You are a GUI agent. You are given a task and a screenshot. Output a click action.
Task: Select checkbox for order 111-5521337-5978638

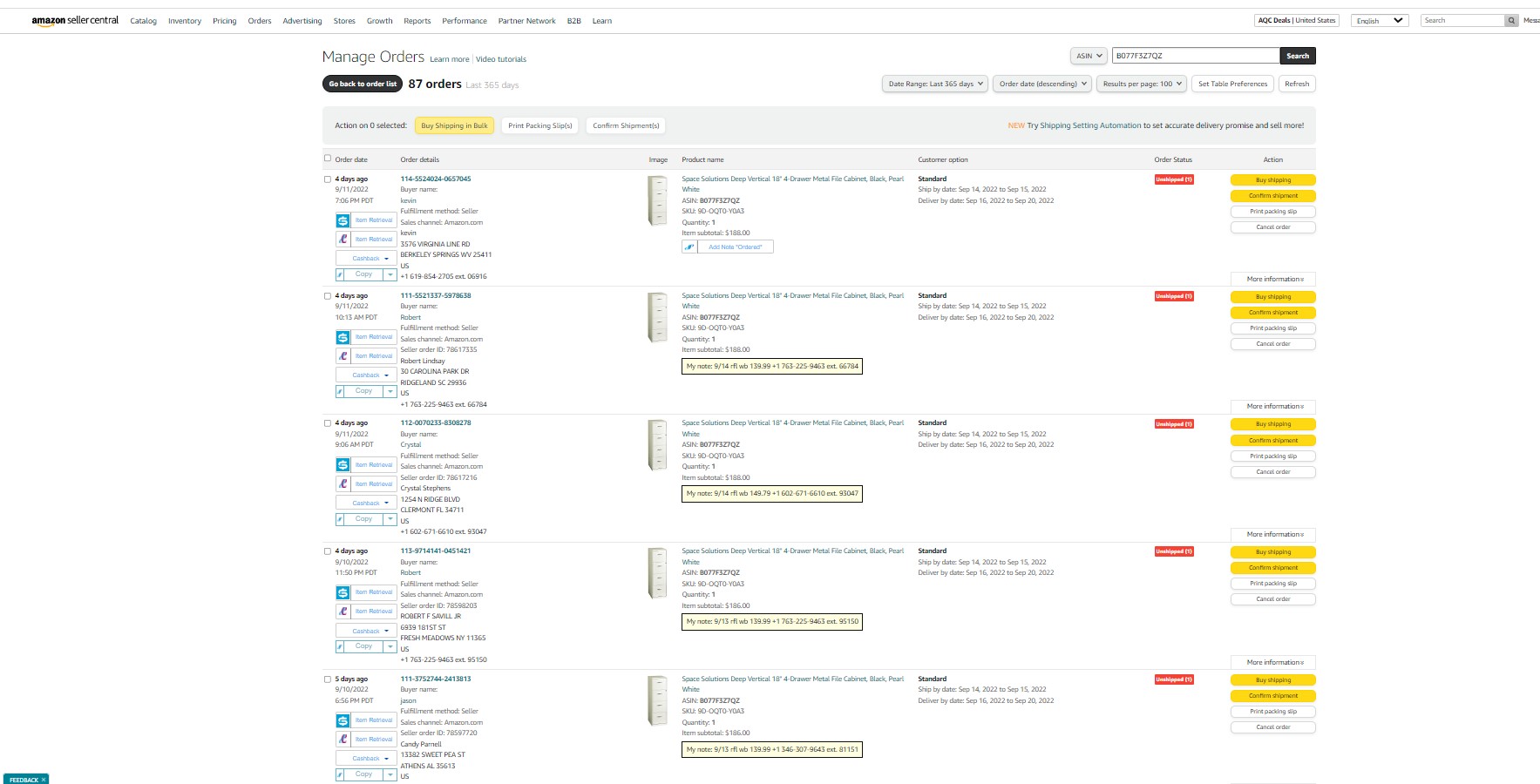pyautogui.click(x=328, y=296)
